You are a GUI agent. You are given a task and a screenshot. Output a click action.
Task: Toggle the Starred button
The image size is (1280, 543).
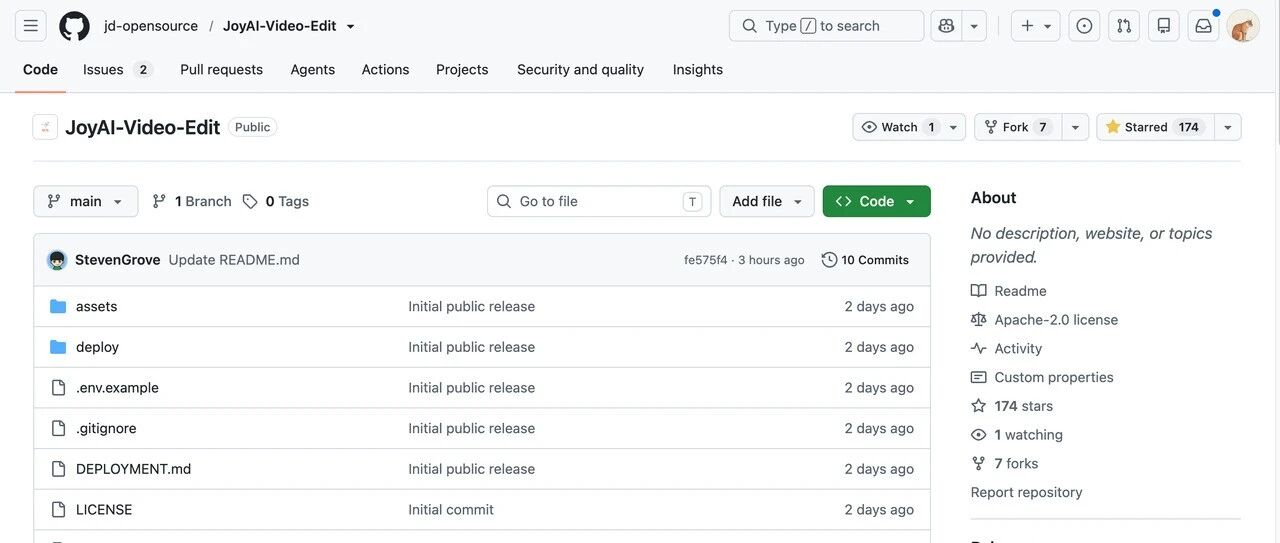point(1155,127)
